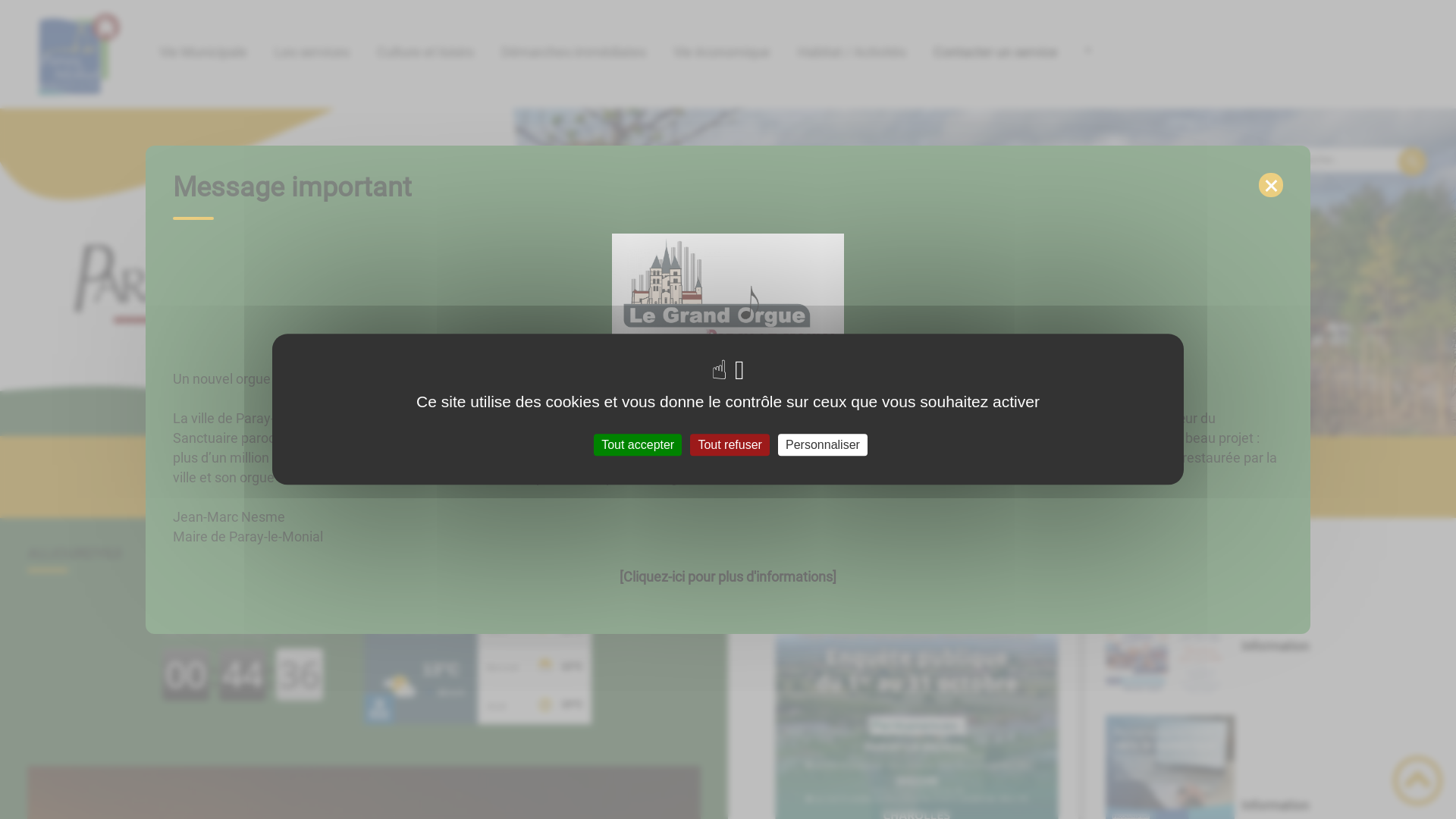Click Tout refuser cookies button

(x=730, y=445)
